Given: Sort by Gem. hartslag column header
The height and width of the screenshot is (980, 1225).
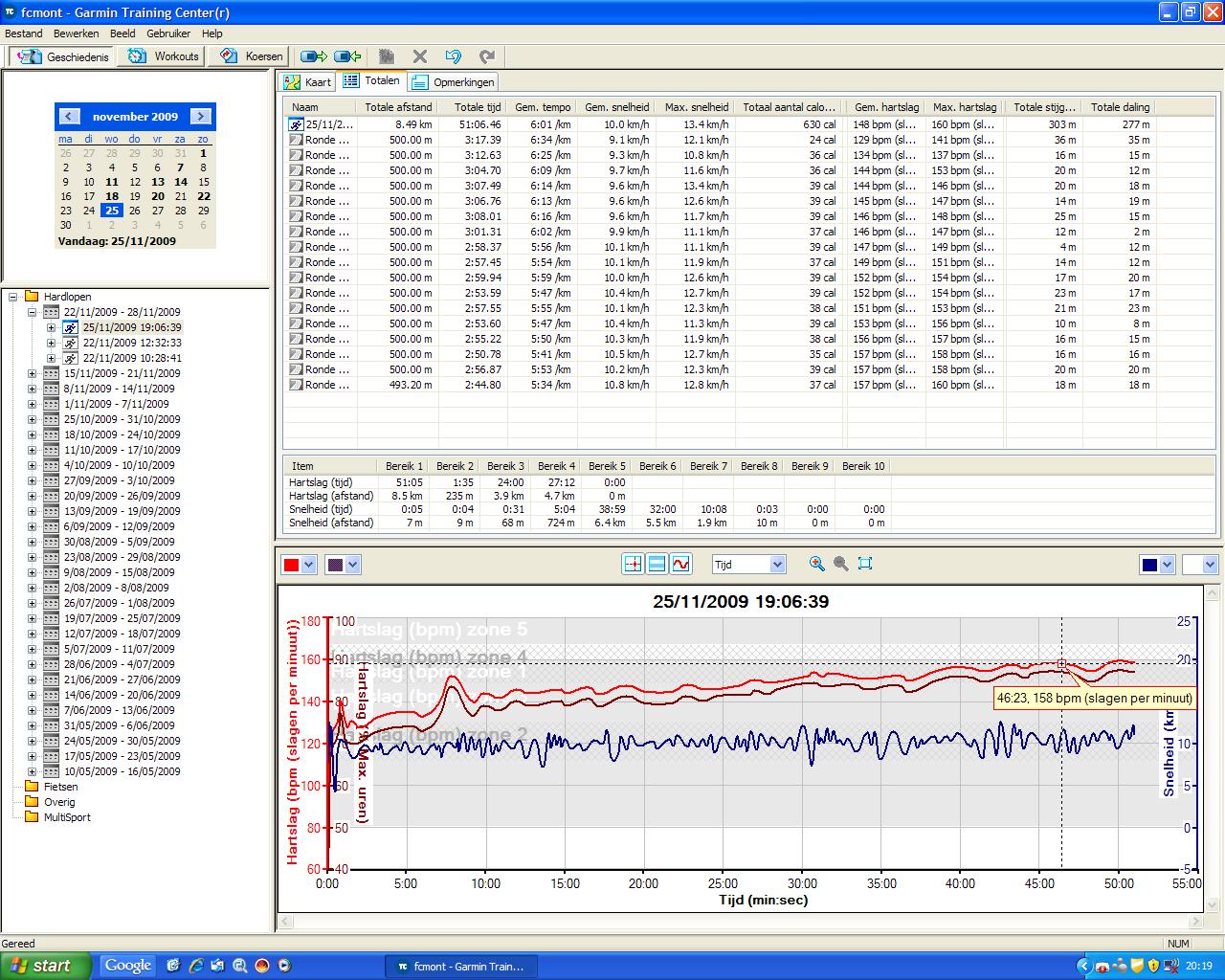Looking at the screenshot, I should tap(886, 107).
